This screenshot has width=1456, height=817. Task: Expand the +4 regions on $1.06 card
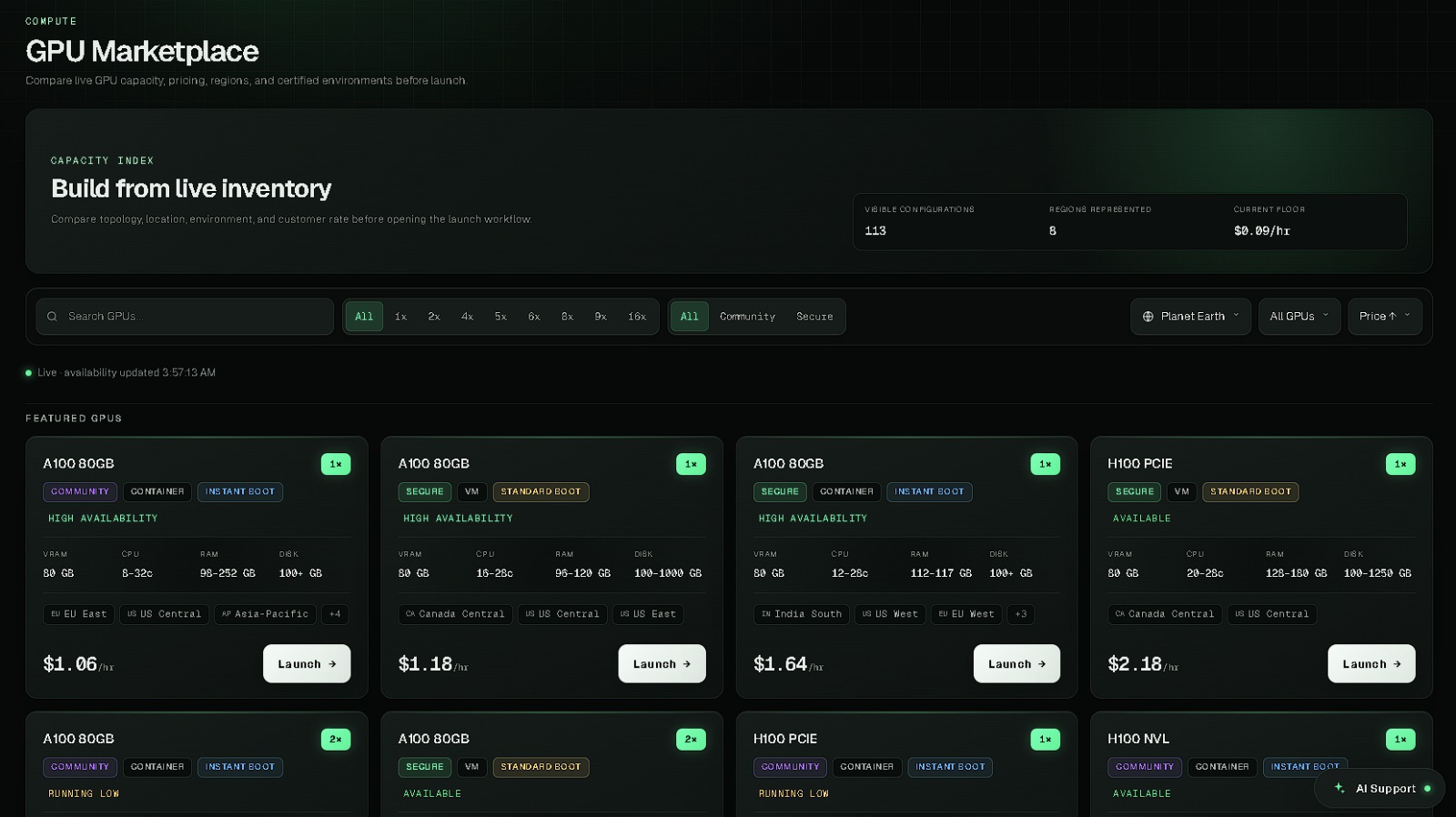tap(335, 614)
